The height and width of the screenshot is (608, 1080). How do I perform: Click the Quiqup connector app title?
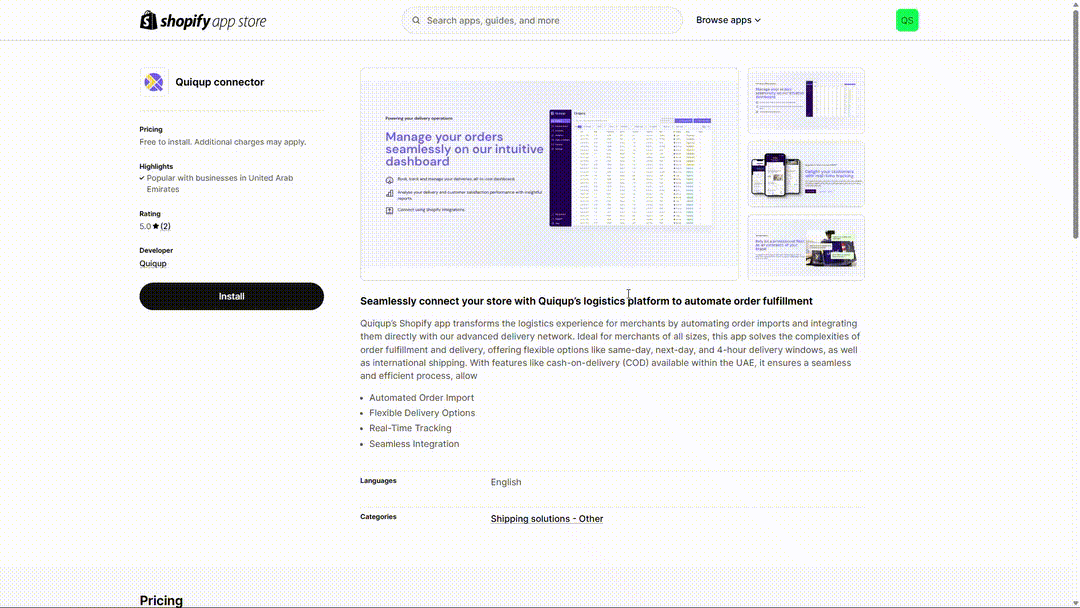(220, 82)
